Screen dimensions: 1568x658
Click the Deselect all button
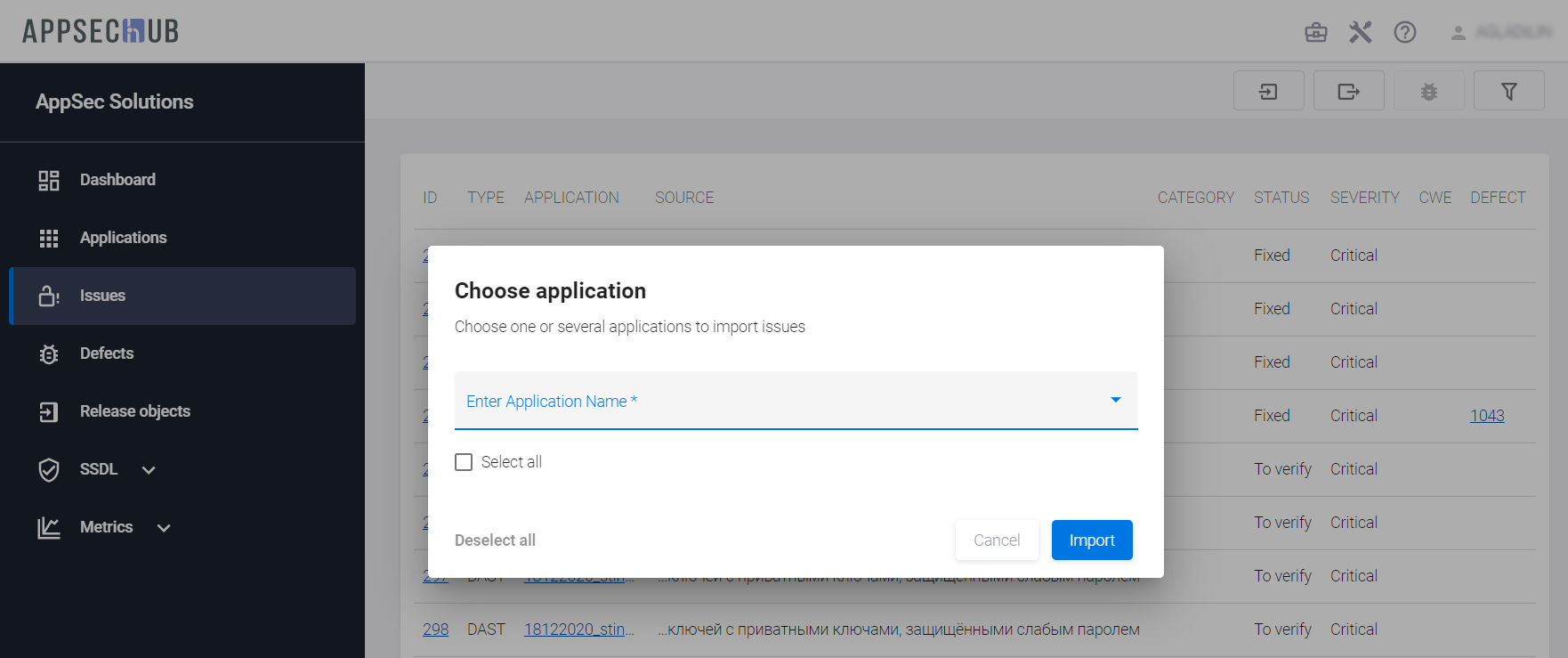coord(495,540)
